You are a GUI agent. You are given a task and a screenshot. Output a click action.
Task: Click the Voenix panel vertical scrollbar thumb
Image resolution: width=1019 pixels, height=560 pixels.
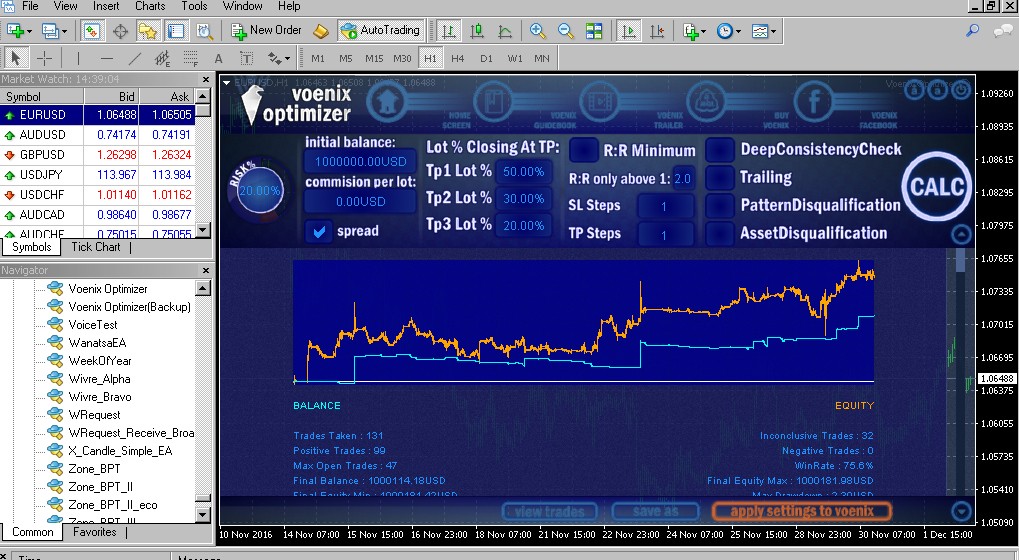coord(961,260)
